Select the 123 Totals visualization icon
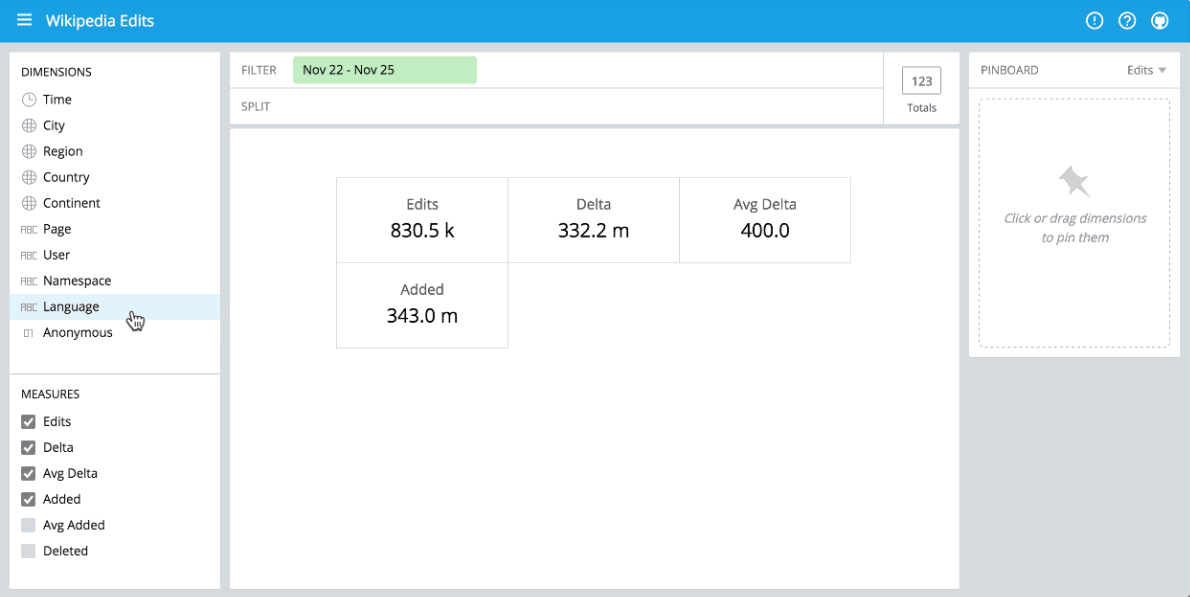Viewport: 1190px width, 597px height. click(921, 82)
